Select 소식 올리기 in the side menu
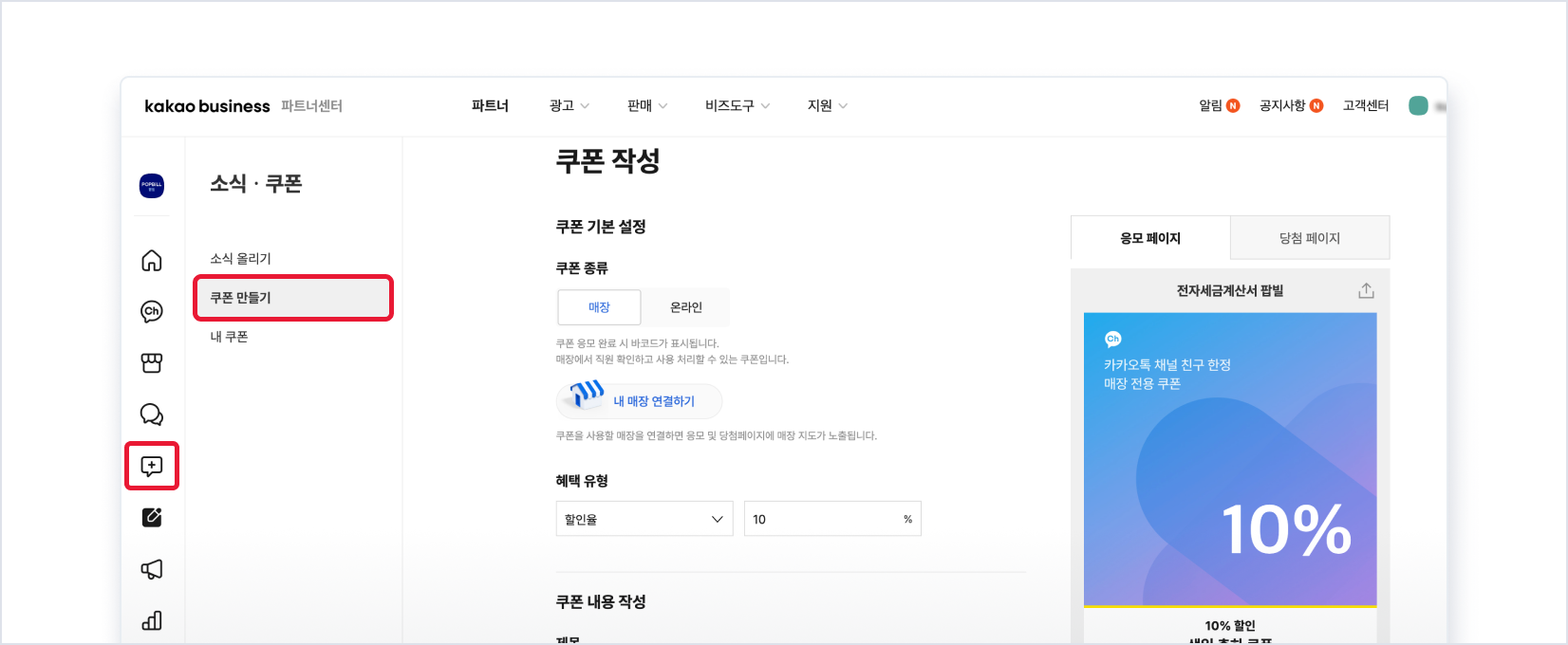Screen dimensions: 1568x645 [240, 258]
